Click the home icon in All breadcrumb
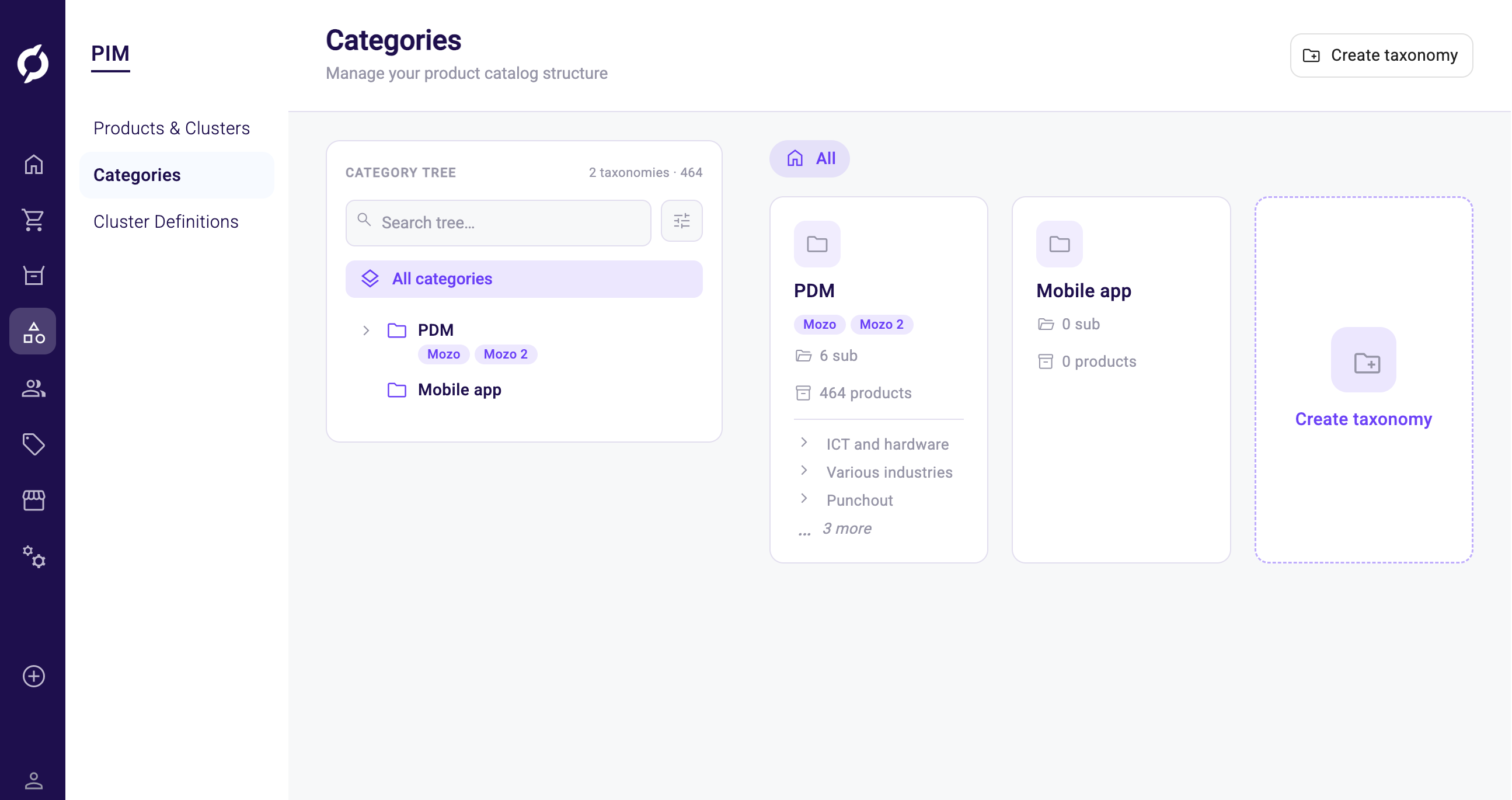1512x800 pixels. point(795,158)
